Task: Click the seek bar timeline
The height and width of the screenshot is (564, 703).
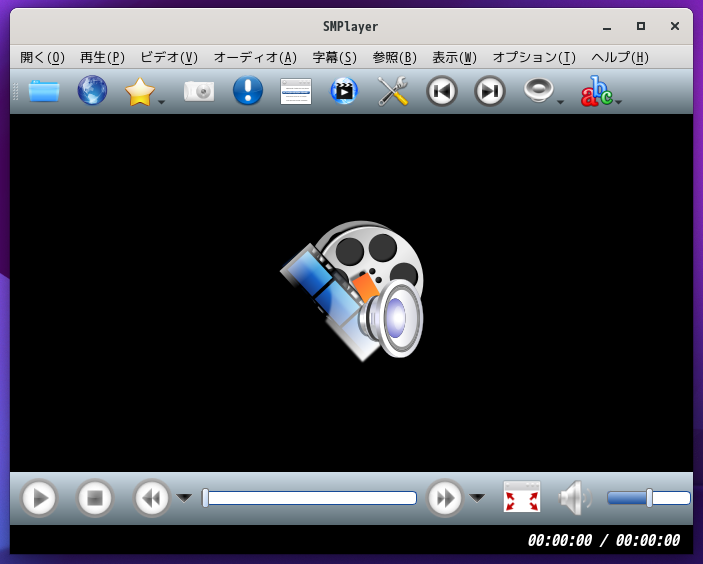Action: pyautogui.click(x=309, y=498)
